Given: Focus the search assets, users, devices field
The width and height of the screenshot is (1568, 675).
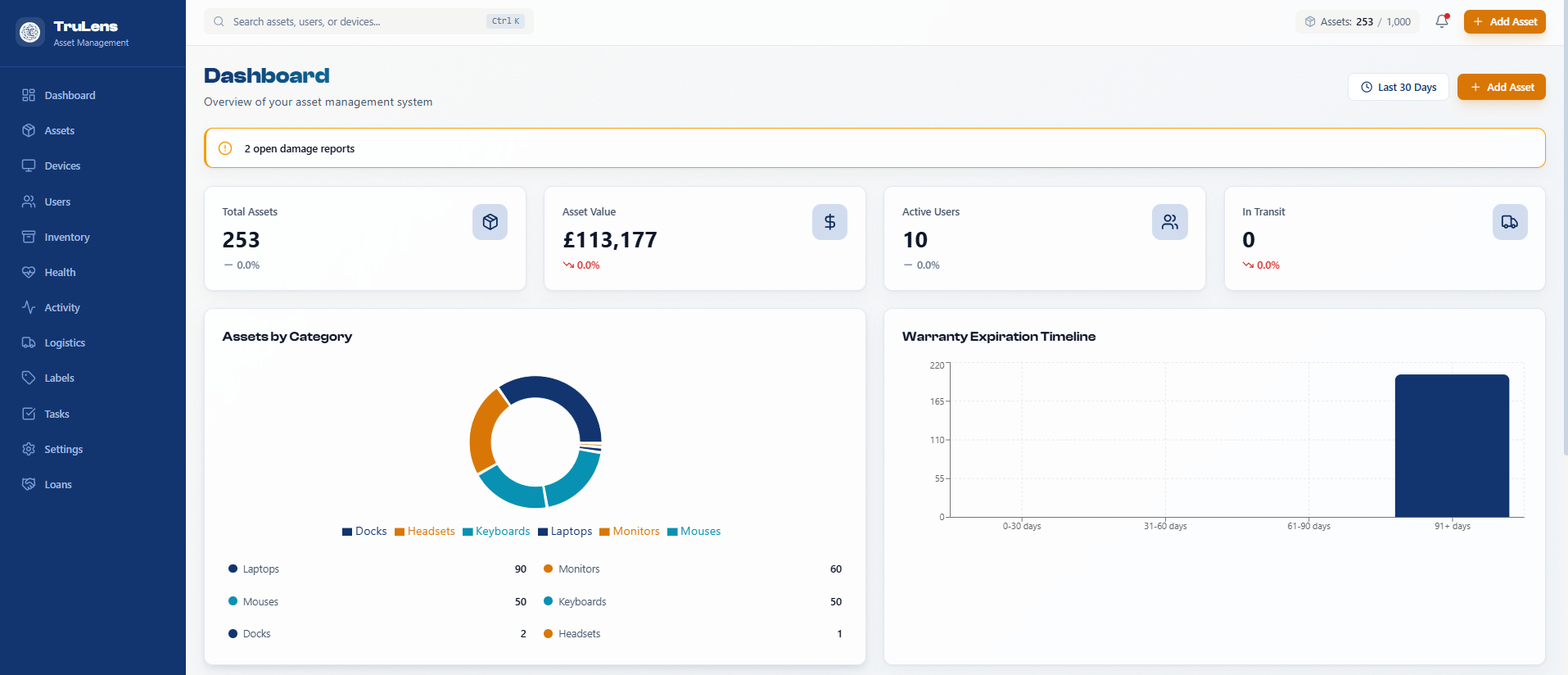Looking at the screenshot, I should (368, 21).
